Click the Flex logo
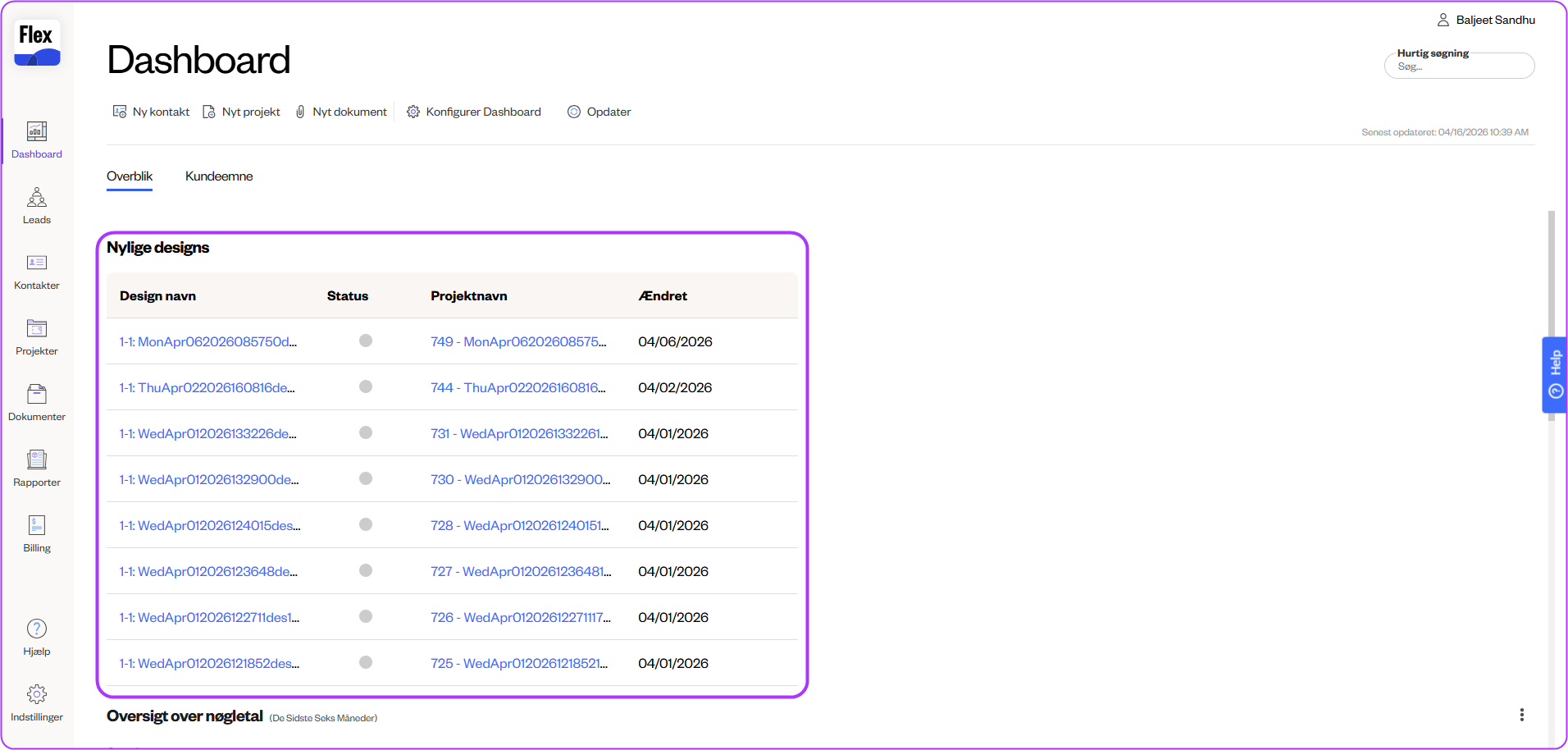Viewport: 1568px width, 750px height. point(37,43)
